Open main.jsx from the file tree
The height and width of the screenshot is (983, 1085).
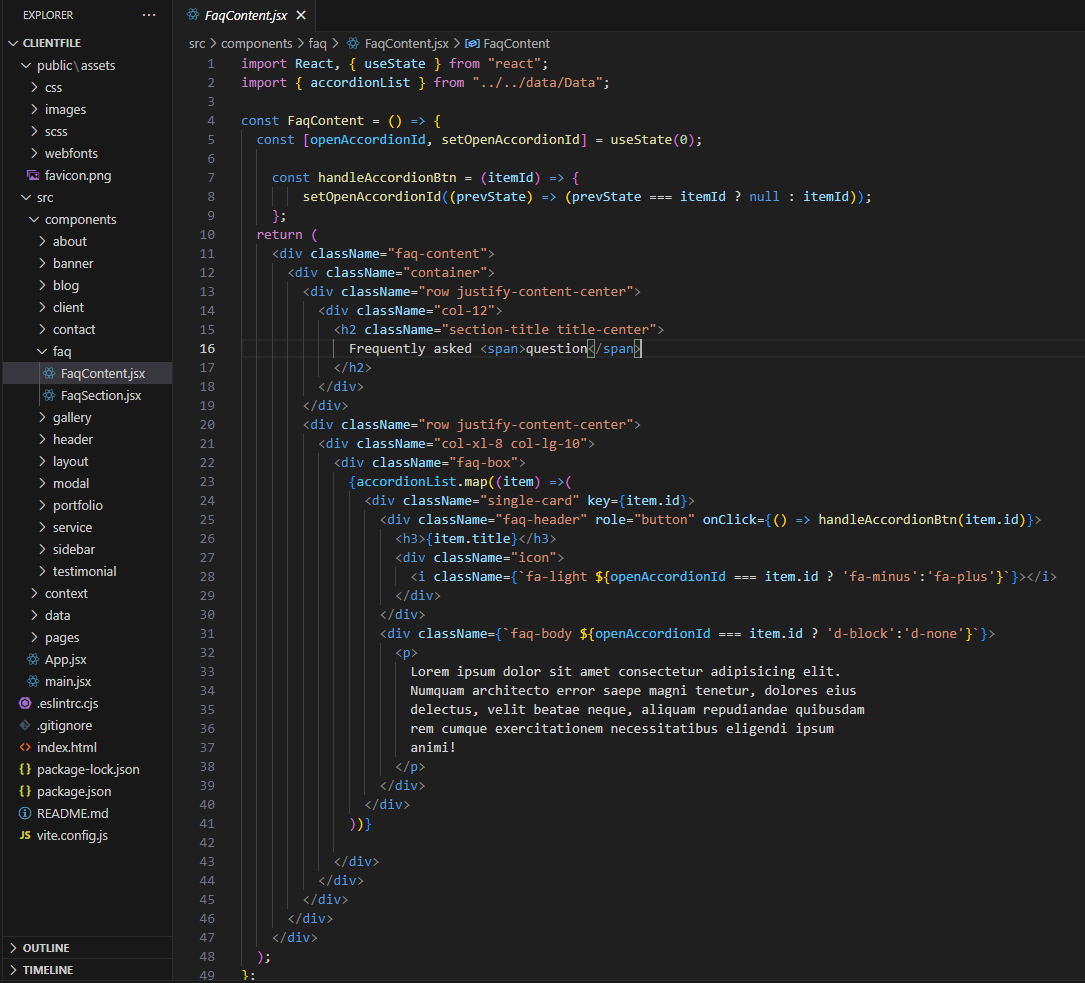pos(67,681)
